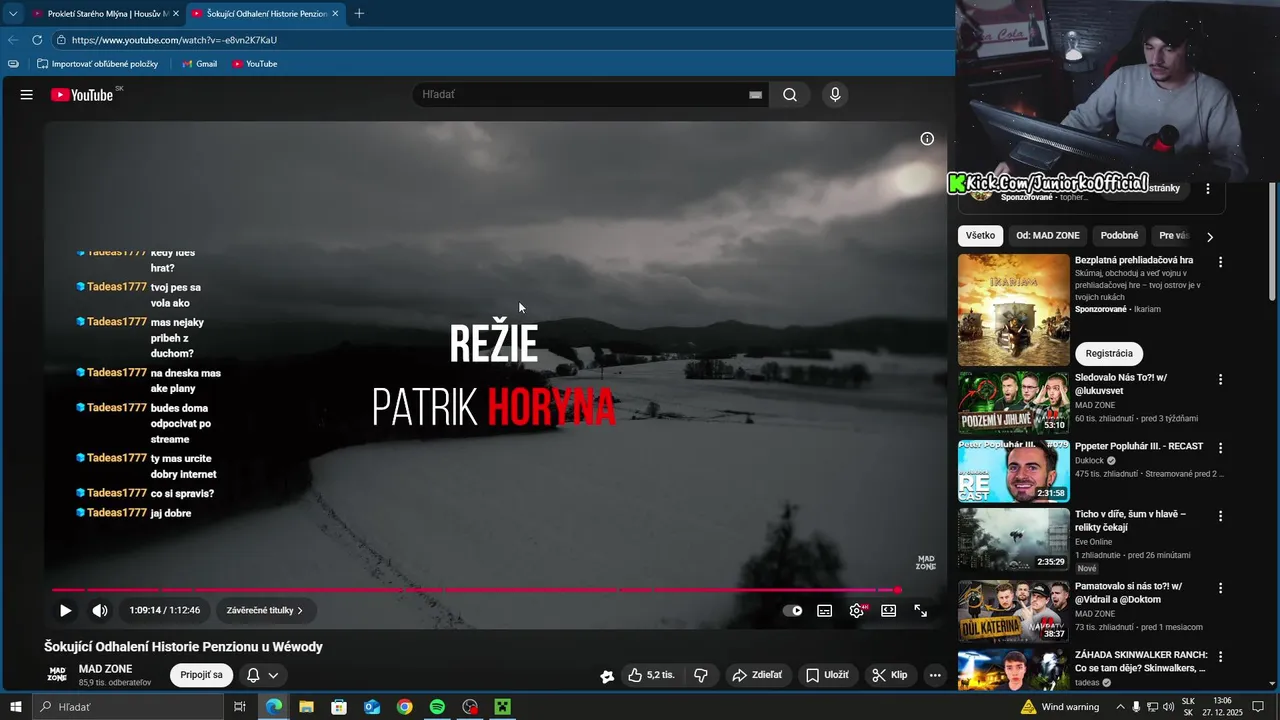Start voice search with microphone icon
The width and height of the screenshot is (1280, 720).
[x=835, y=95]
